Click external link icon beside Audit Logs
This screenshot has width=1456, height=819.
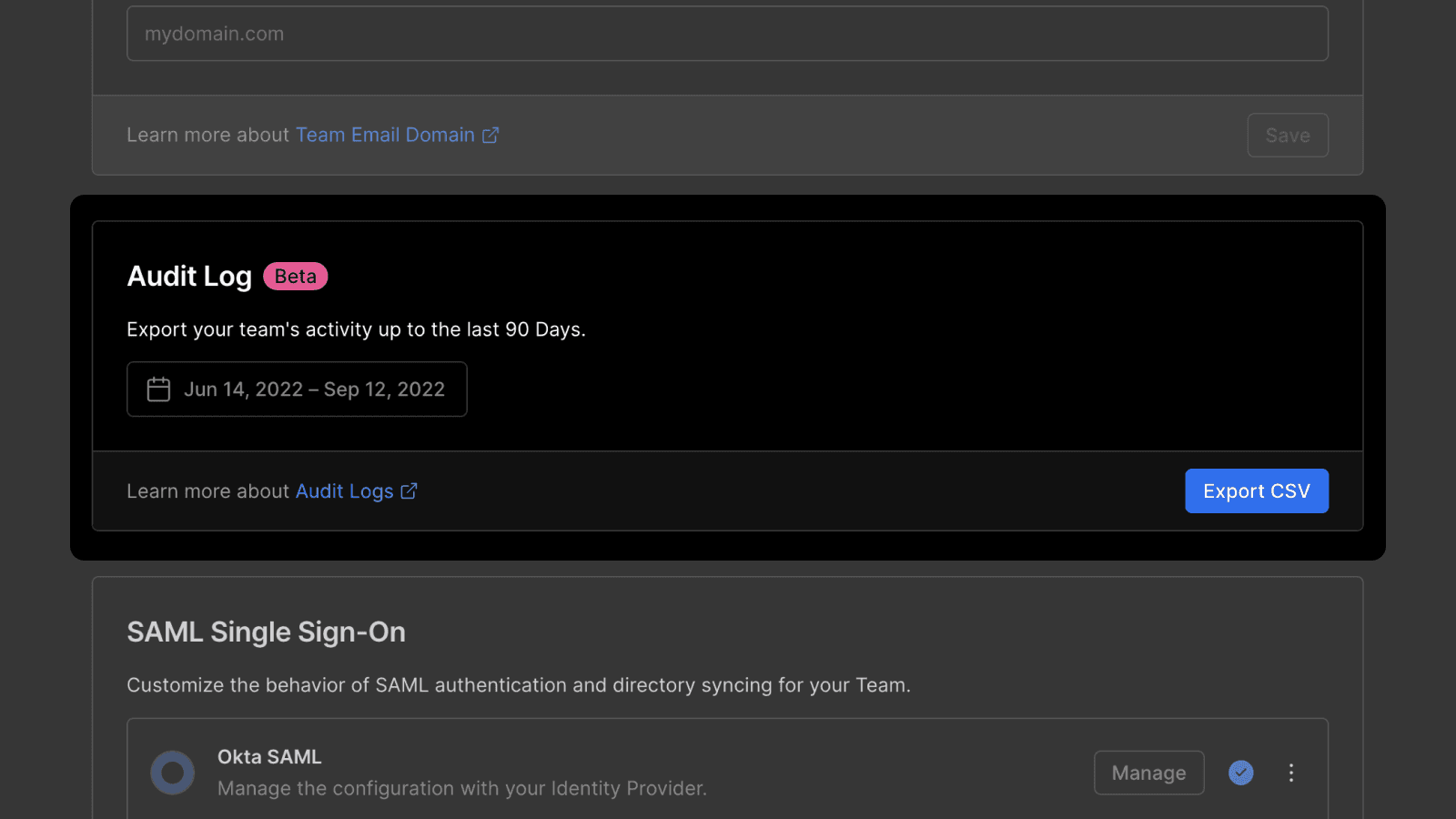click(409, 491)
